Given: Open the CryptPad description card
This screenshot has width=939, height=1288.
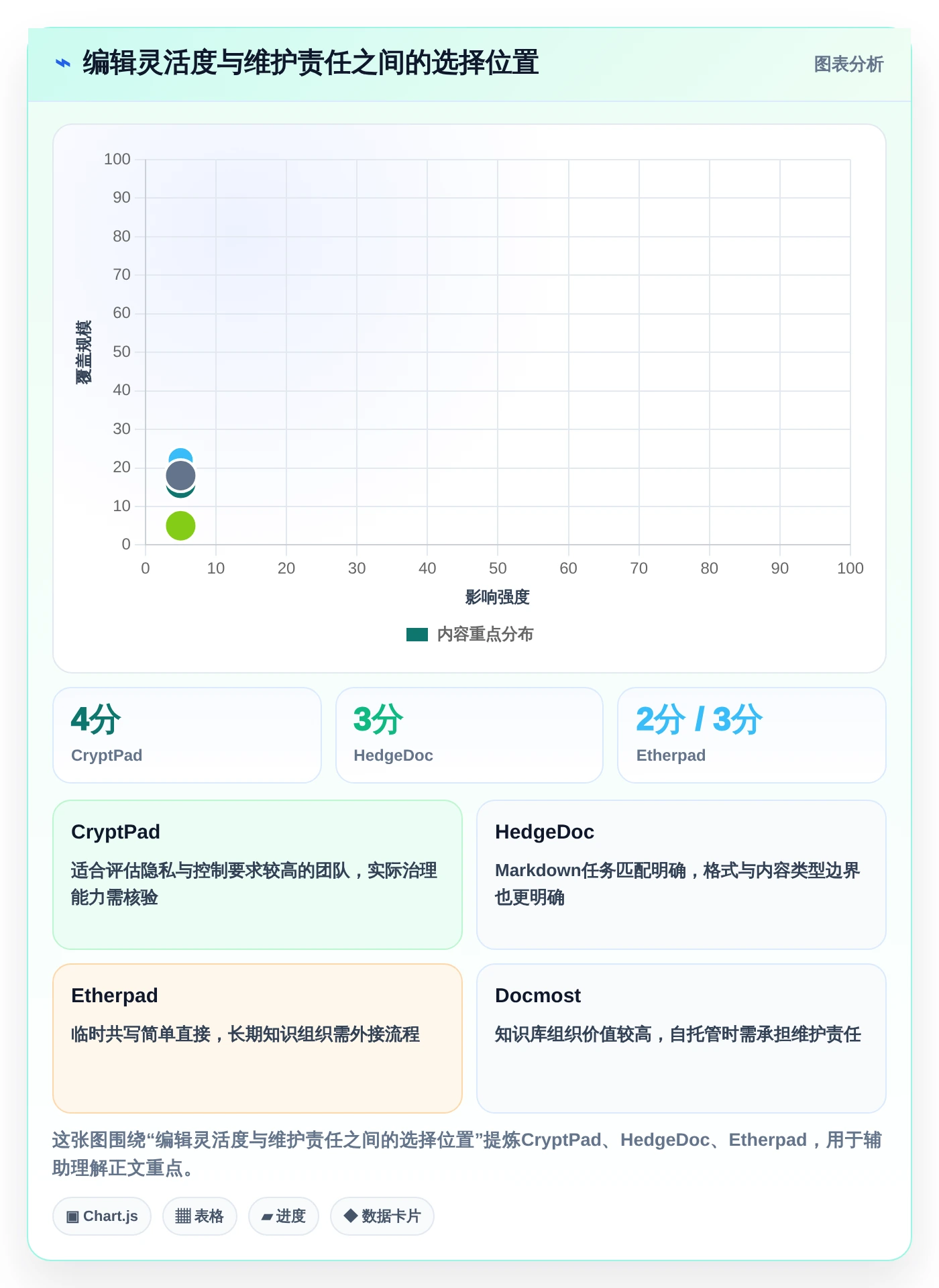Looking at the screenshot, I should pyautogui.click(x=258, y=875).
